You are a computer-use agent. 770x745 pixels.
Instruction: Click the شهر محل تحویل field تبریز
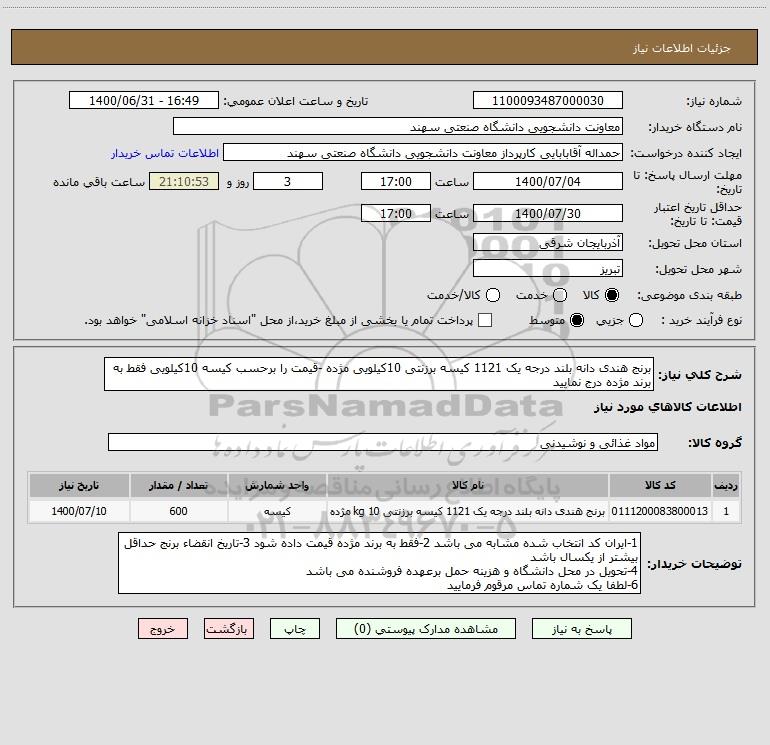coord(548,268)
